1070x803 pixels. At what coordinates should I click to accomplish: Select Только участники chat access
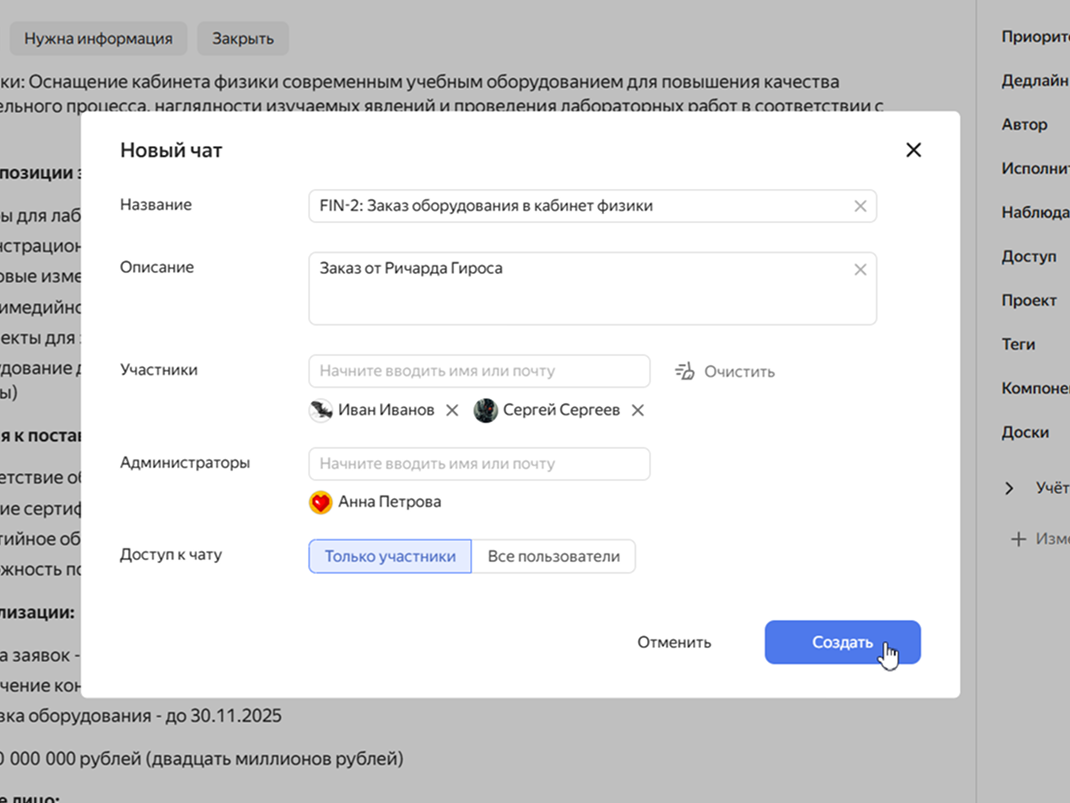click(x=390, y=557)
